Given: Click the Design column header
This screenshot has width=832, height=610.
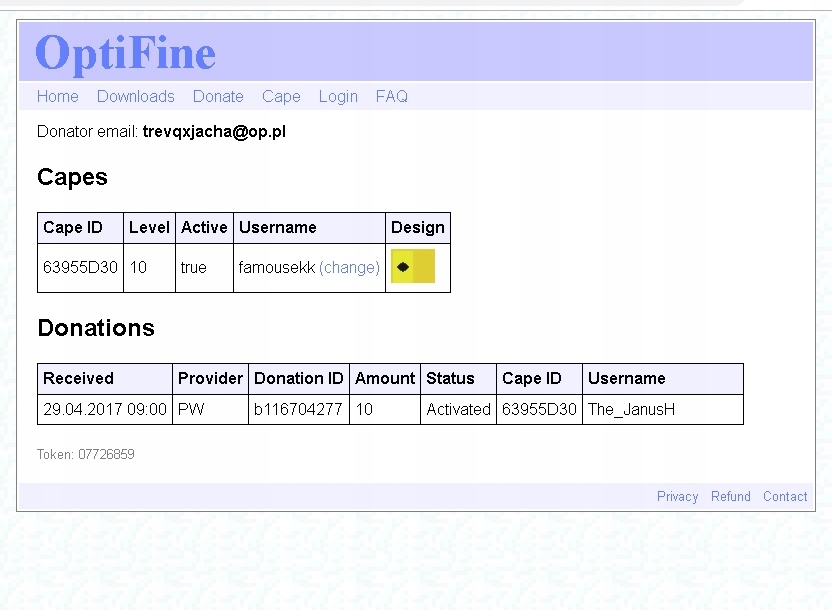Looking at the screenshot, I should click(418, 228).
